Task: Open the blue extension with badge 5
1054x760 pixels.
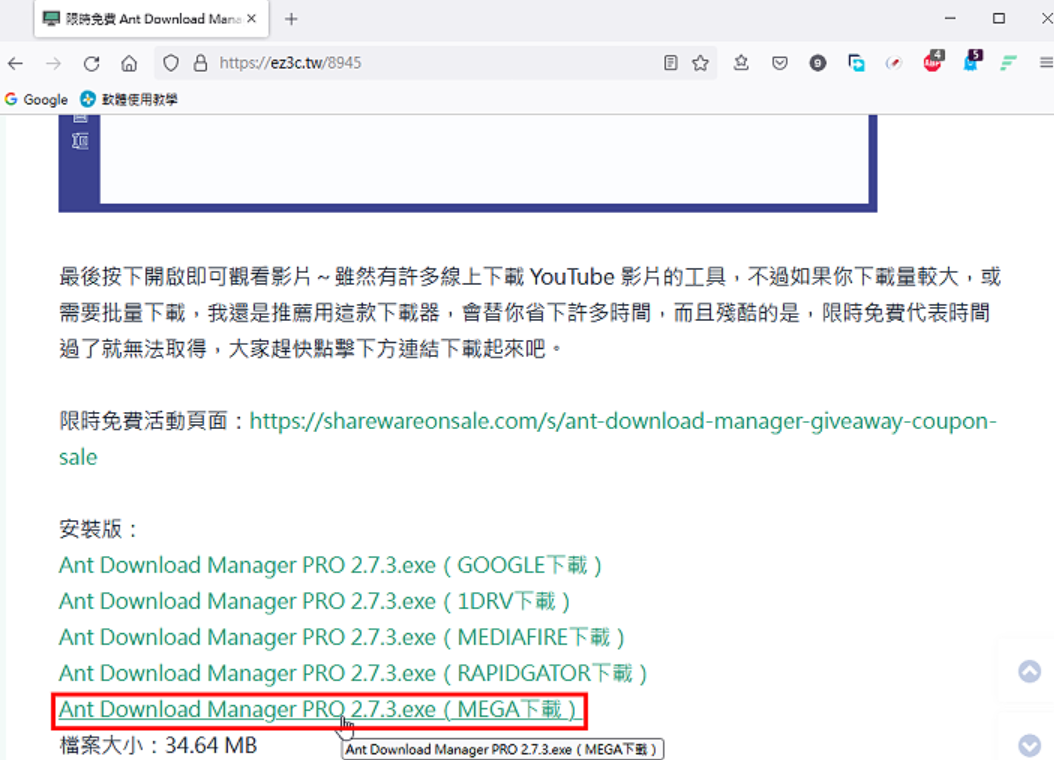Action: [x=972, y=61]
